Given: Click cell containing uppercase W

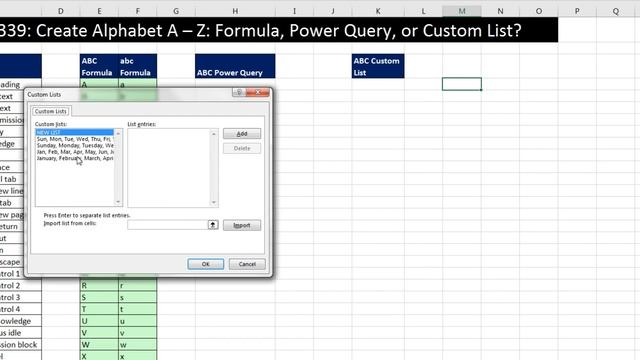Looking at the screenshot, I should pyautogui.click(x=99, y=344).
